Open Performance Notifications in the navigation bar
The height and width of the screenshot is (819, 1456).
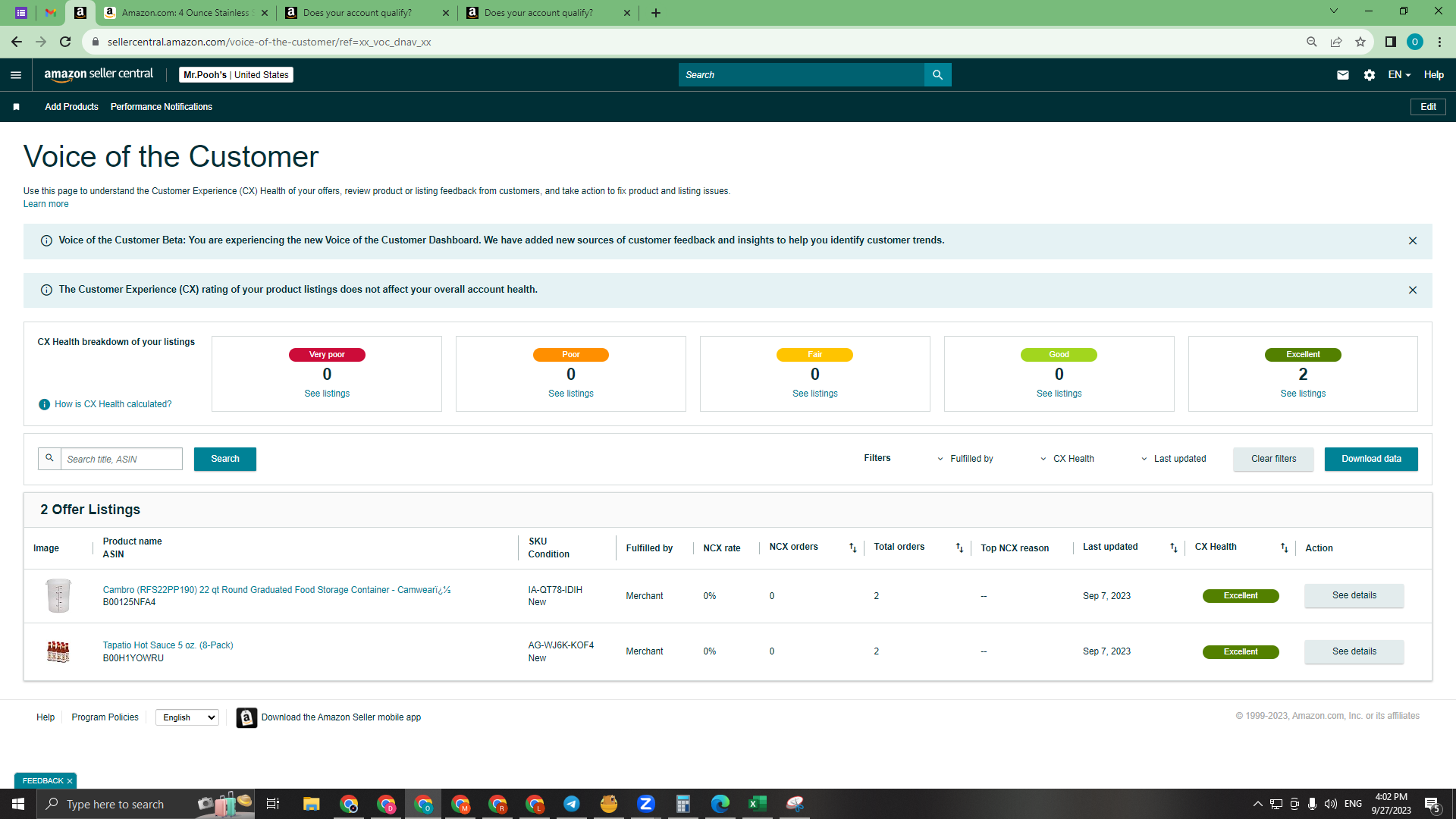coord(162,107)
